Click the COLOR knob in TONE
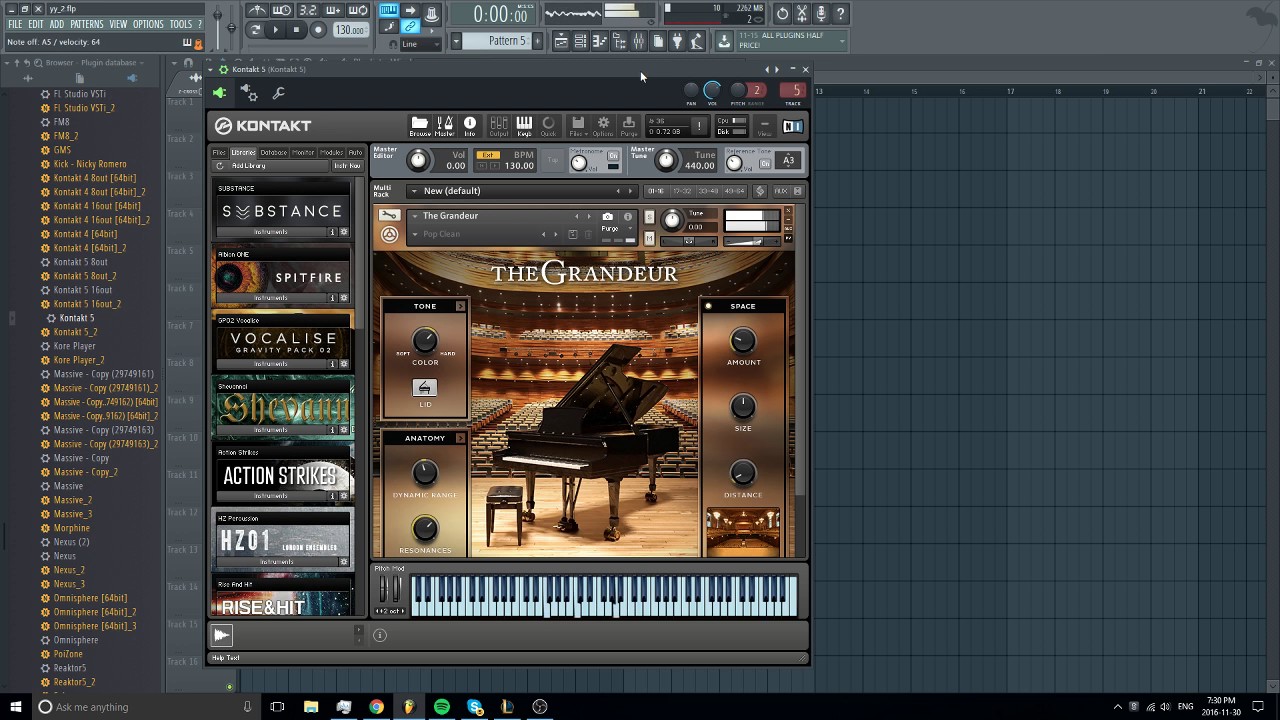Screen dimensions: 1280x720 tap(425, 341)
